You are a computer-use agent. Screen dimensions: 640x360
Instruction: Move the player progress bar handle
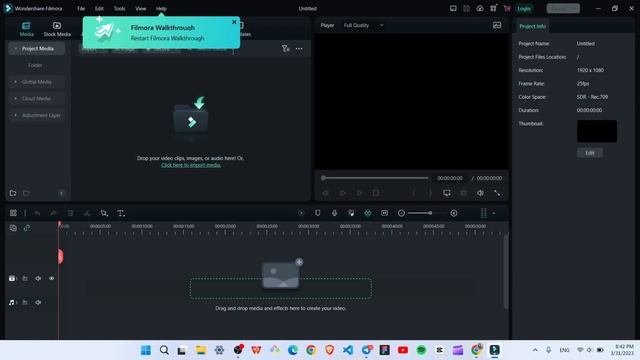tap(323, 178)
